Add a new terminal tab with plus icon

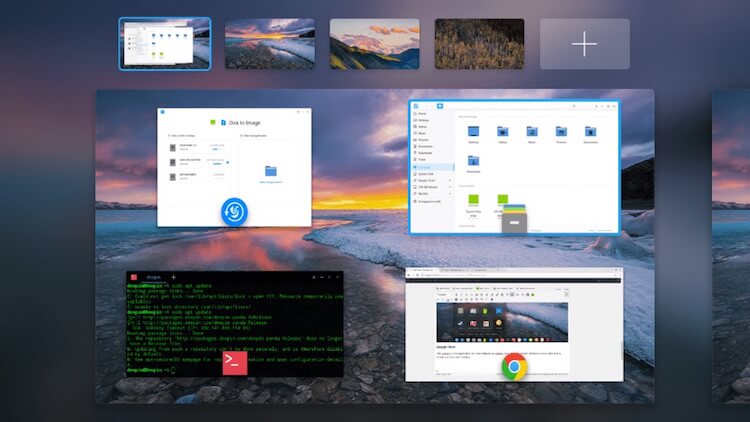[174, 277]
